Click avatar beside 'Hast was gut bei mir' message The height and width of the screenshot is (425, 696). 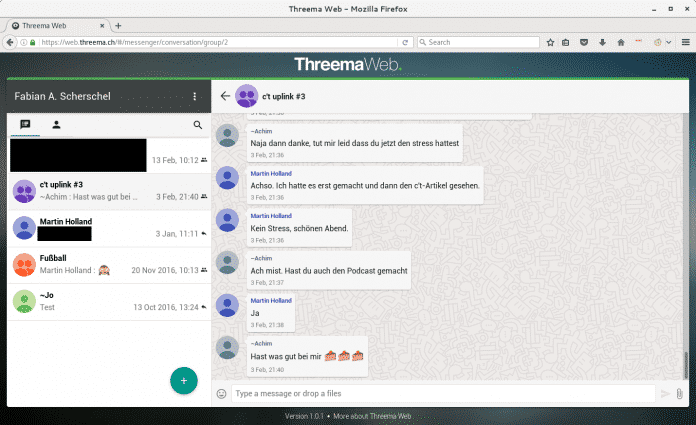point(227,348)
